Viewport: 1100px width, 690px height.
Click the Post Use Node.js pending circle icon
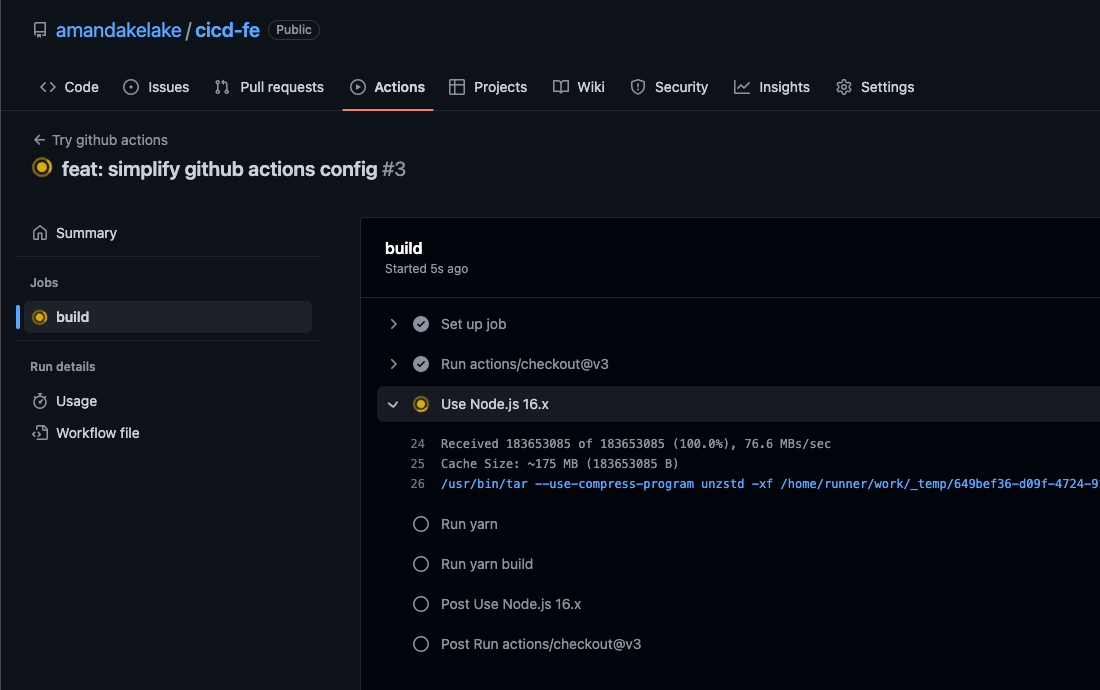421,604
